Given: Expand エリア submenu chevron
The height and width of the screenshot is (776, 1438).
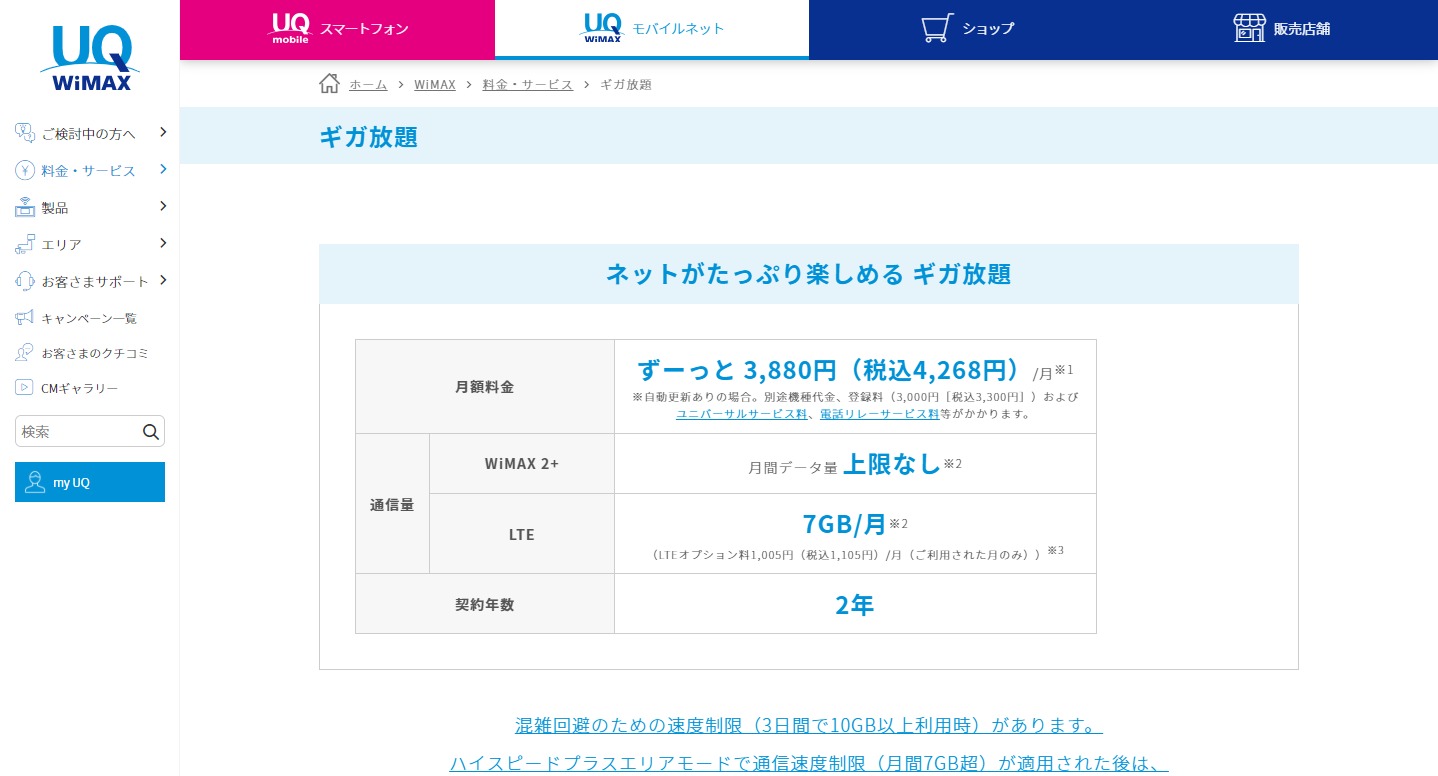Looking at the screenshot, I should pyautogui.click(x=163, y=242).
